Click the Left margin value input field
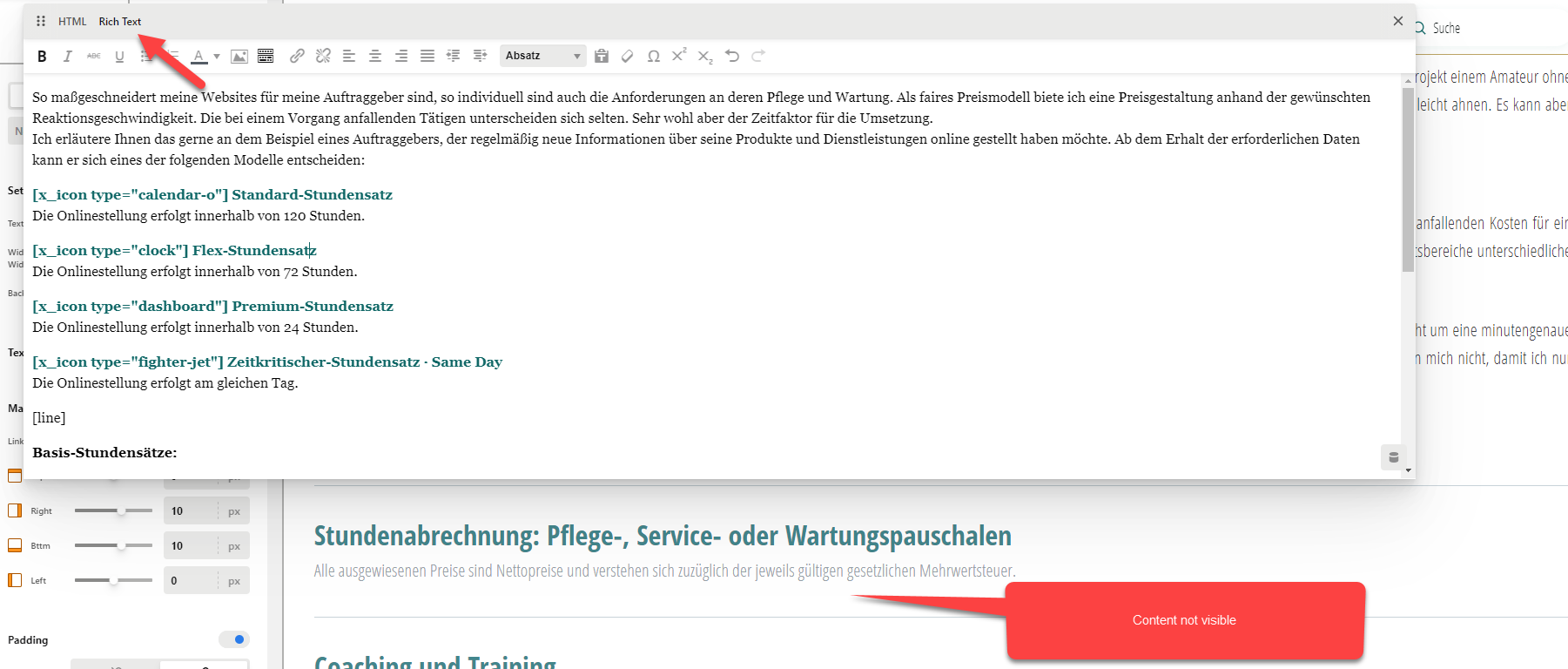The image size is (1568, 669). (x=190, y=581)
